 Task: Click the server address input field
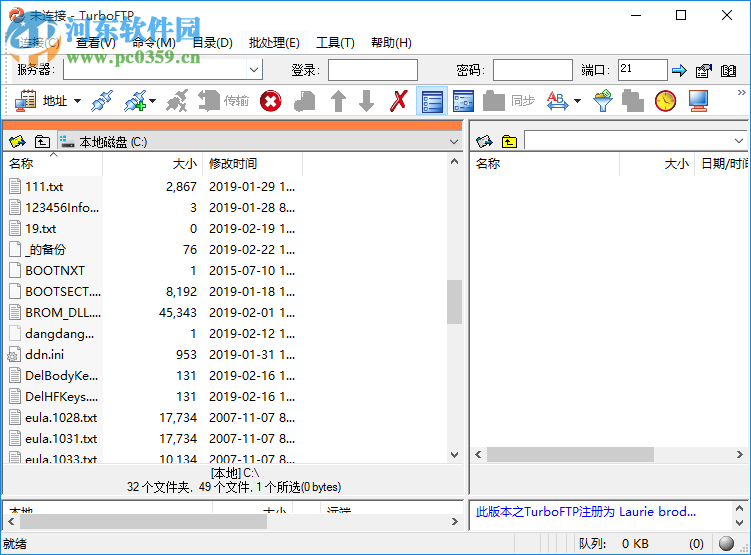pyautogui.click(x=155, y=70)
